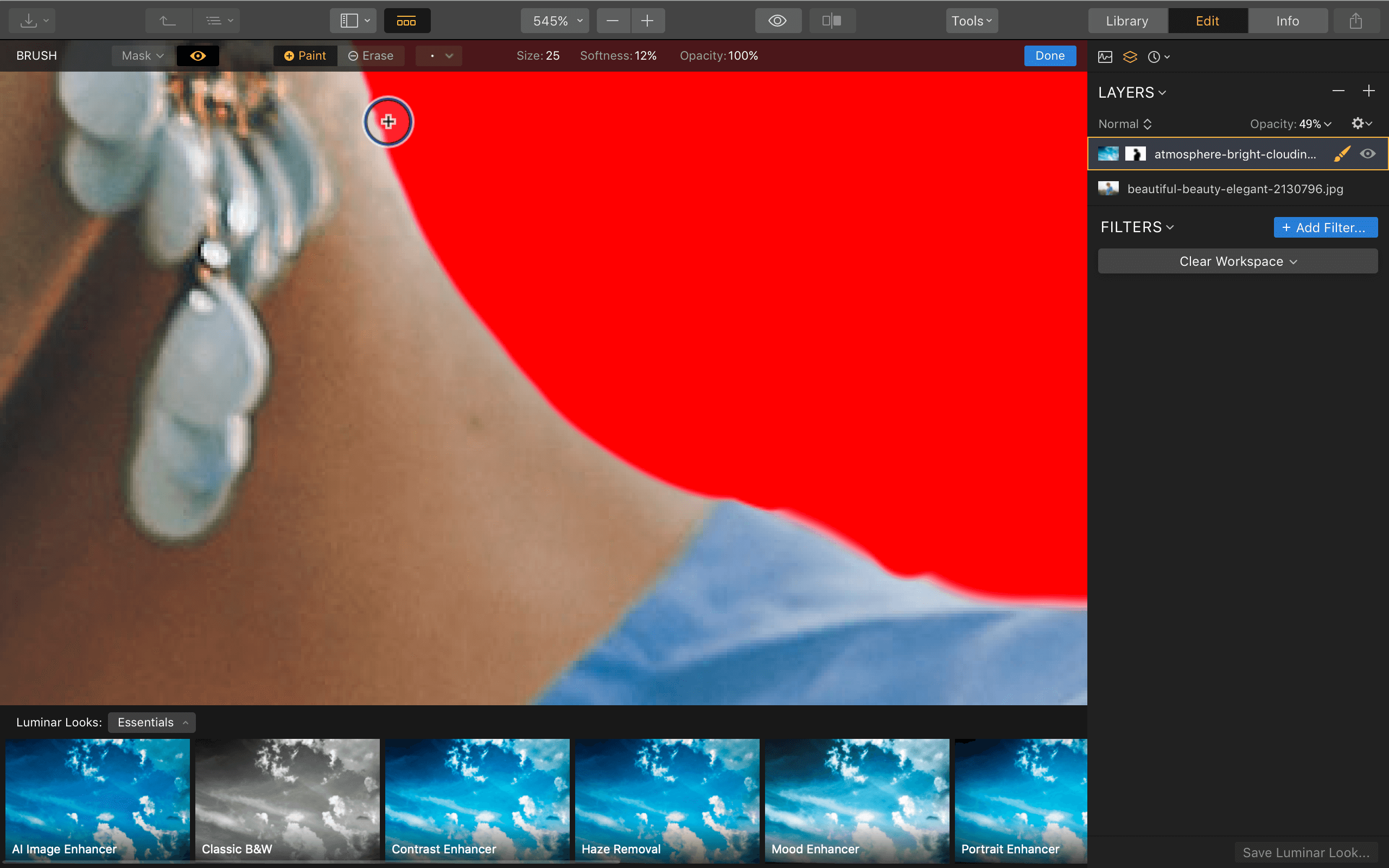Click the Add Filter button

[1325, 227]
